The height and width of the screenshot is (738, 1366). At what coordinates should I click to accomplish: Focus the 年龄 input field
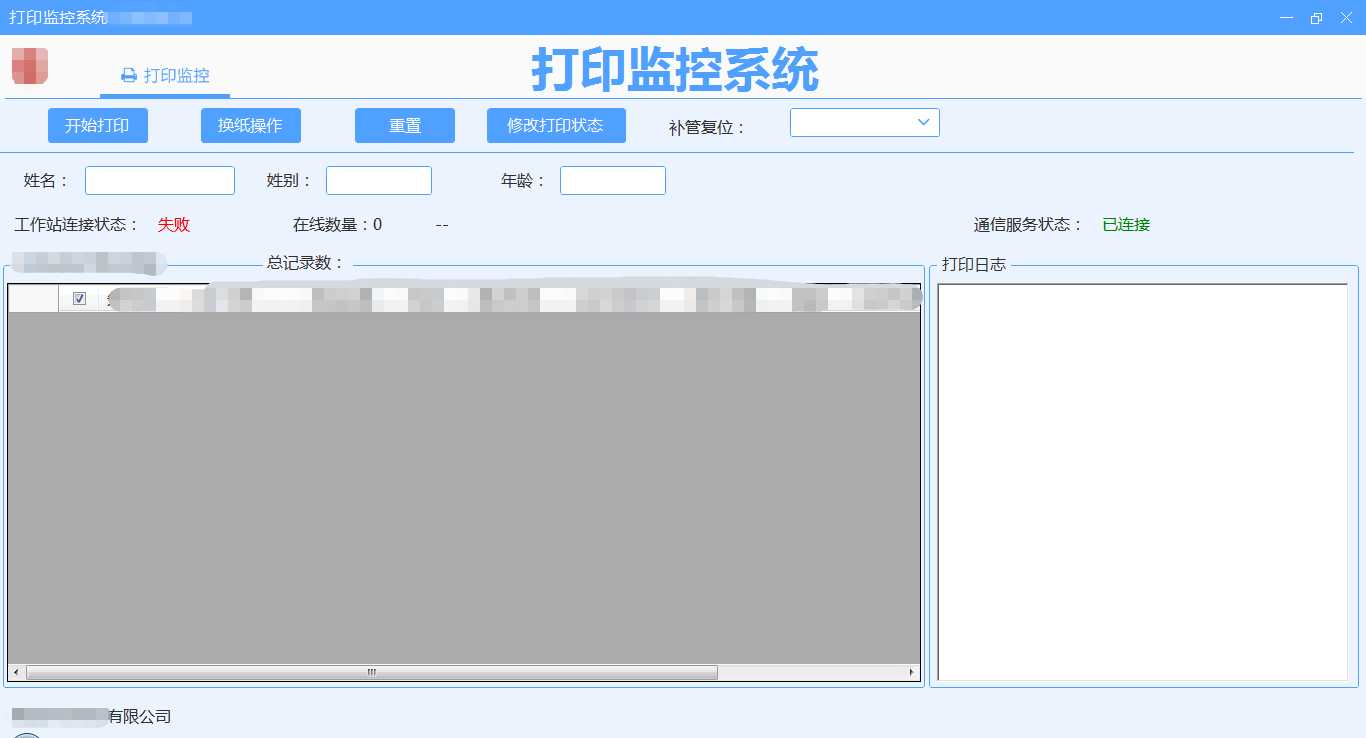(x=613, y=180)
